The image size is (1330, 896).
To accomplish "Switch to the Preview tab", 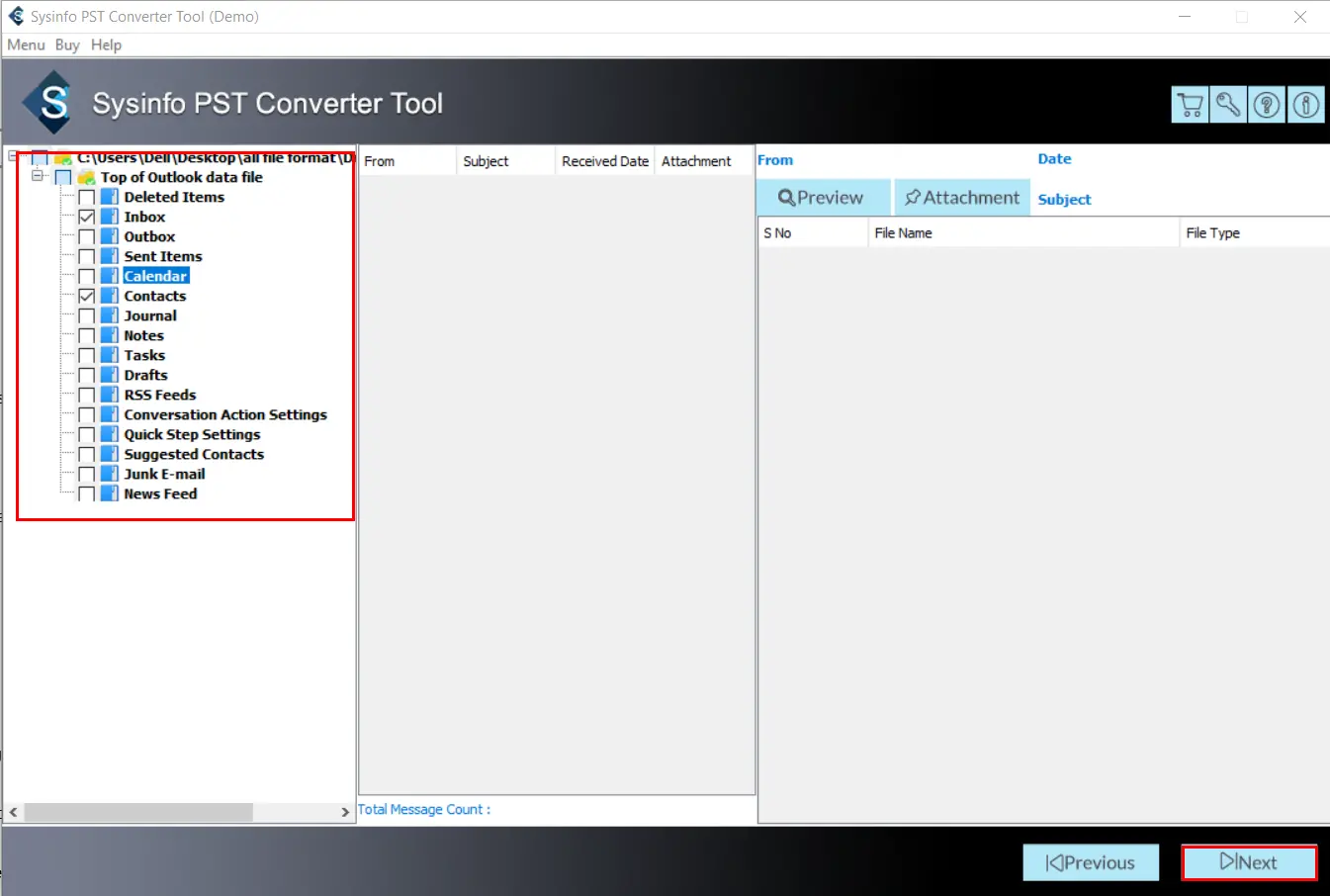I will point(824,197).
